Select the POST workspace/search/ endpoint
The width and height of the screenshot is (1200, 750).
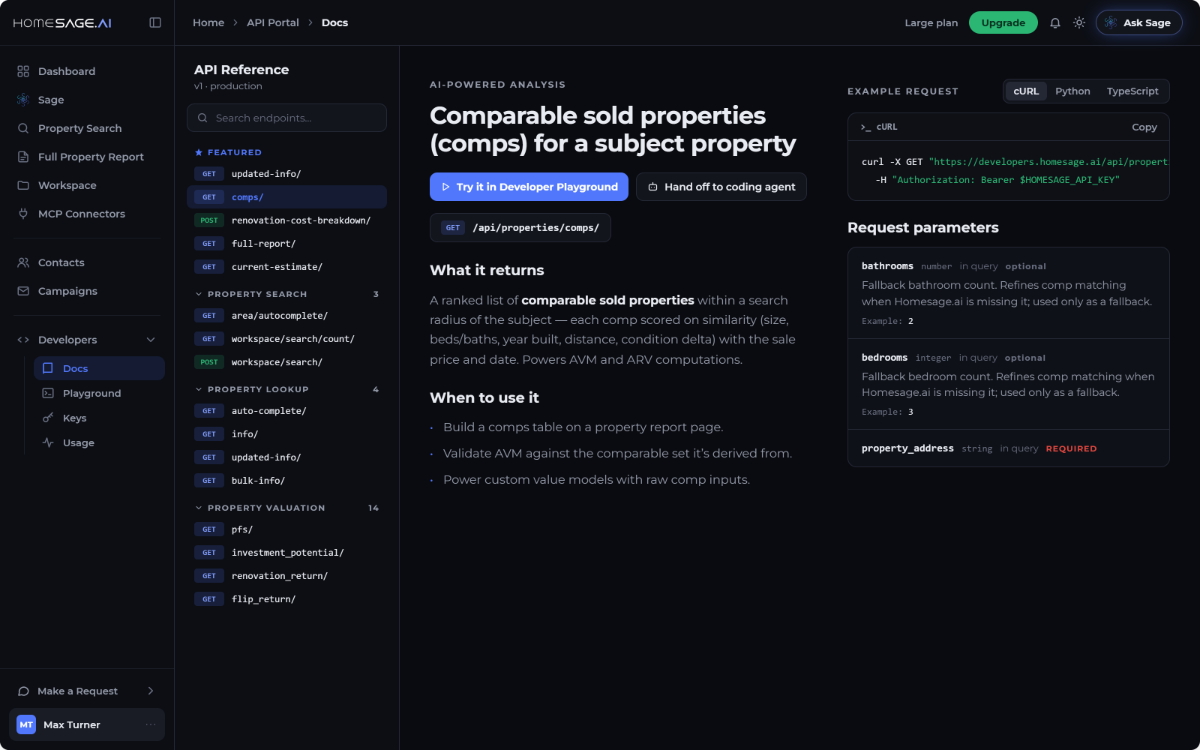(287, 362)
